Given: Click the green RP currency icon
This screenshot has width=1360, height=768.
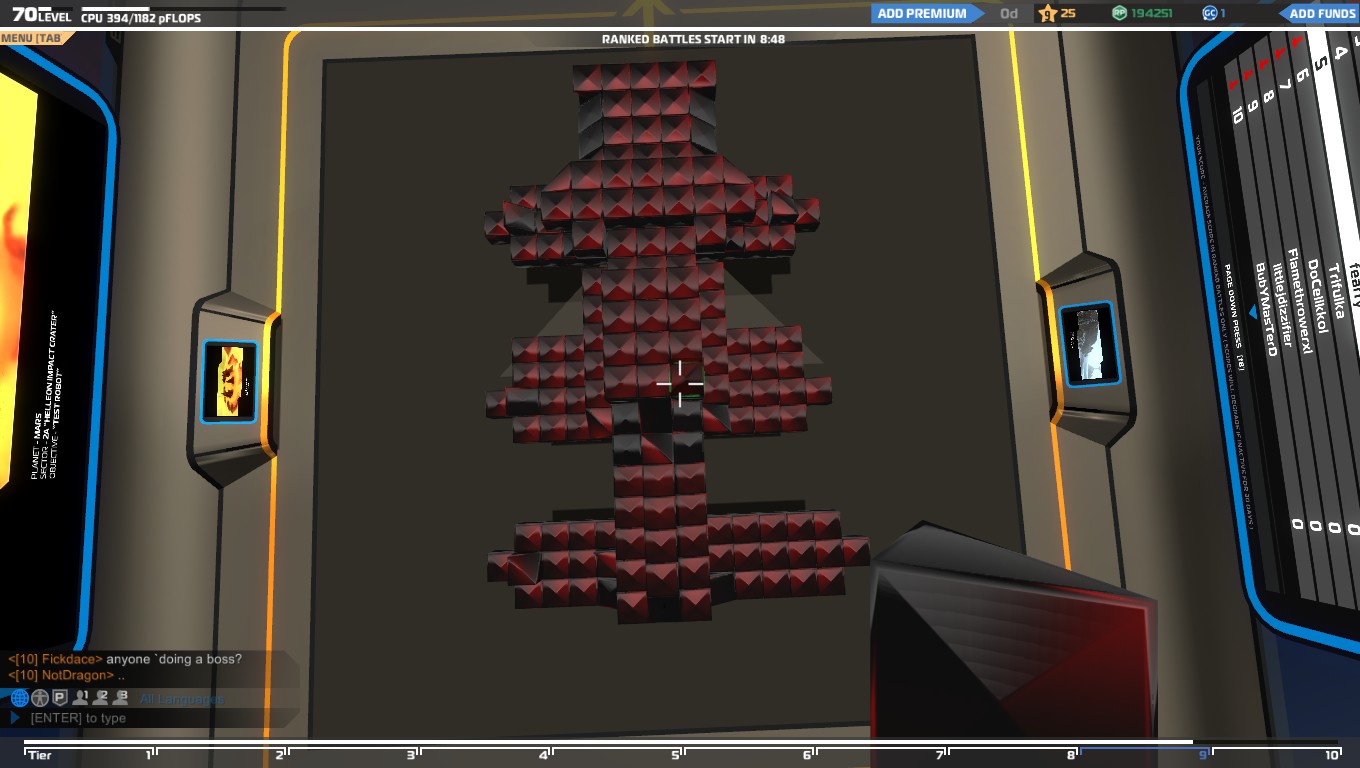Looking at the screenshot, I should point(1120,13).
